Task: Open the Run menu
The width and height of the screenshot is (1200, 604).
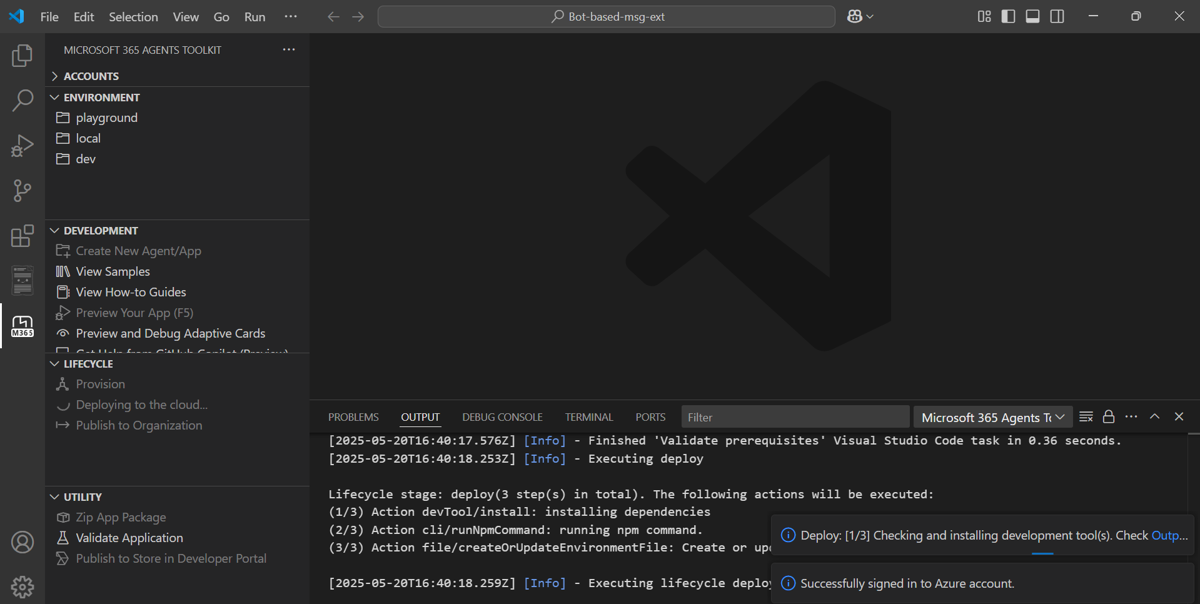Action: click(255, 17)
